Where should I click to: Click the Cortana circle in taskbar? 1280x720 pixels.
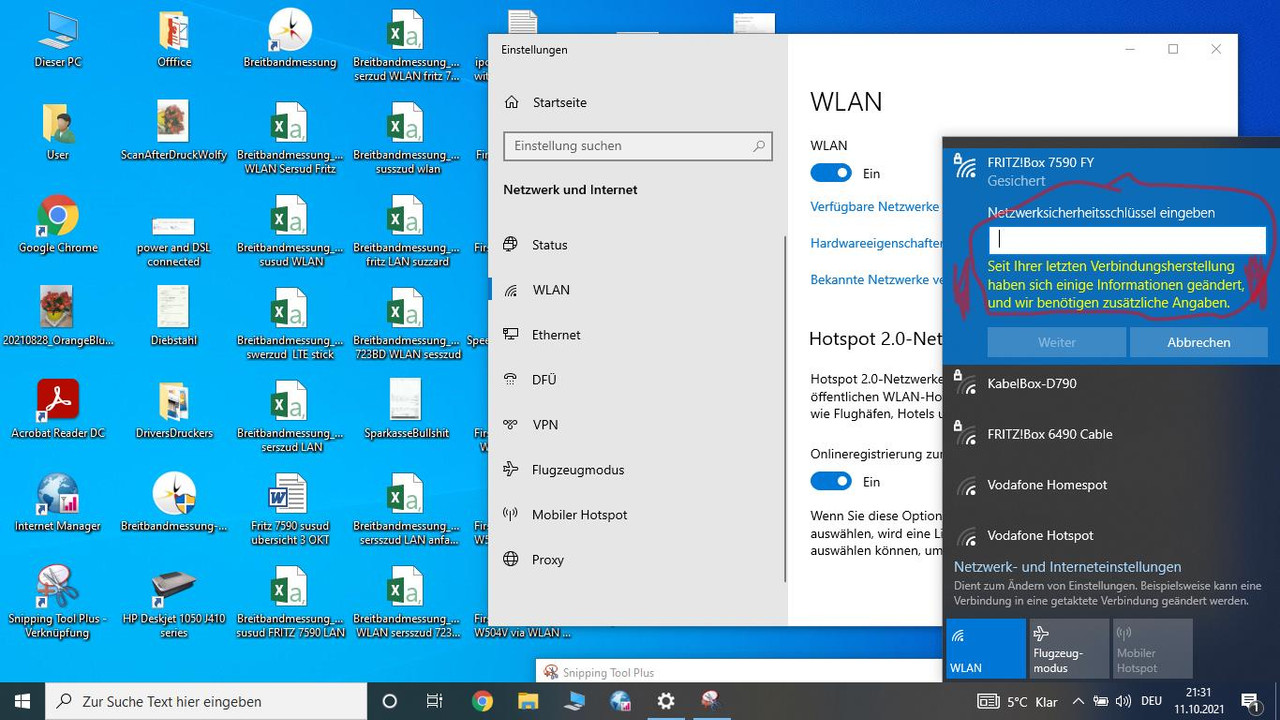(390, 701)
